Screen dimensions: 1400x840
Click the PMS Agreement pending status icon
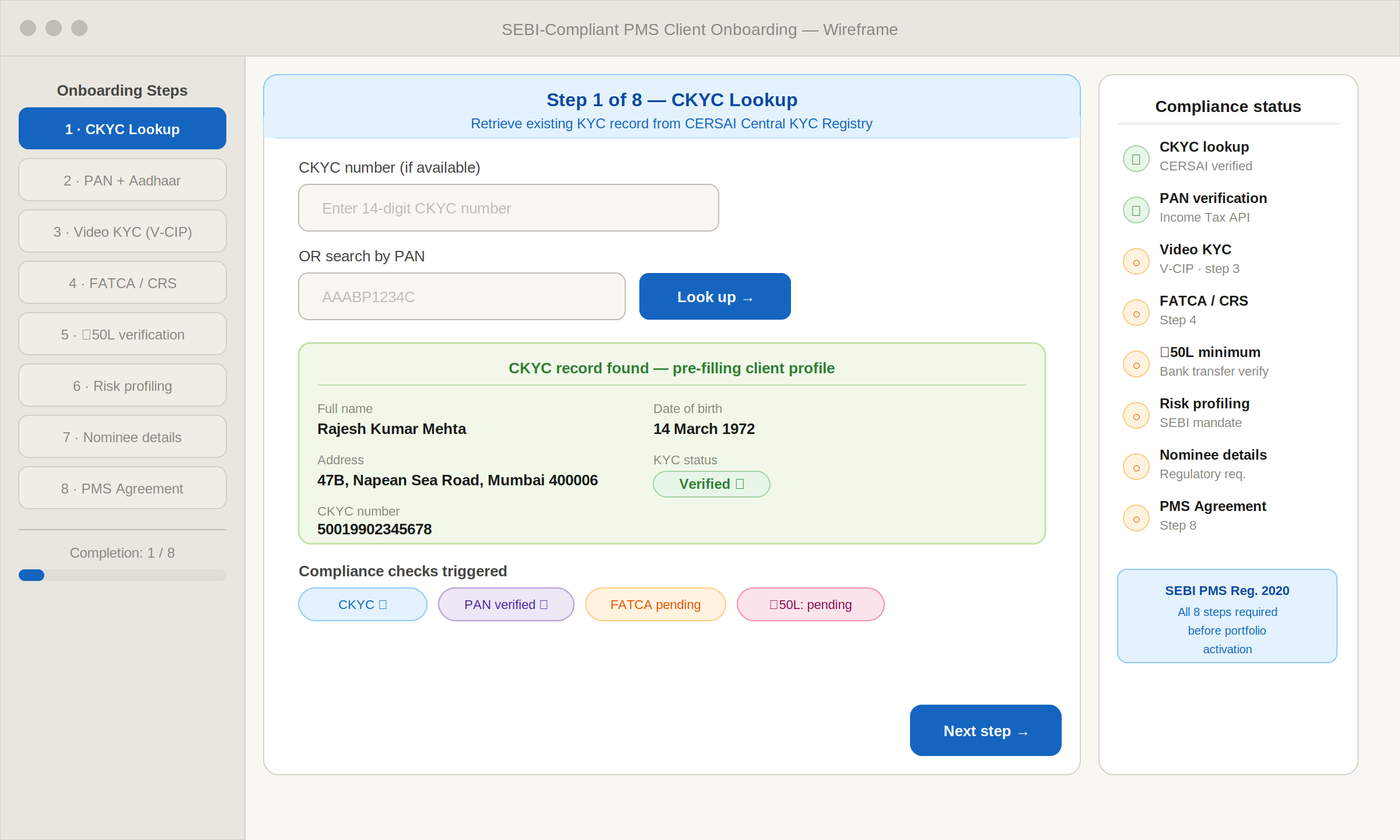pos(1136,518)
